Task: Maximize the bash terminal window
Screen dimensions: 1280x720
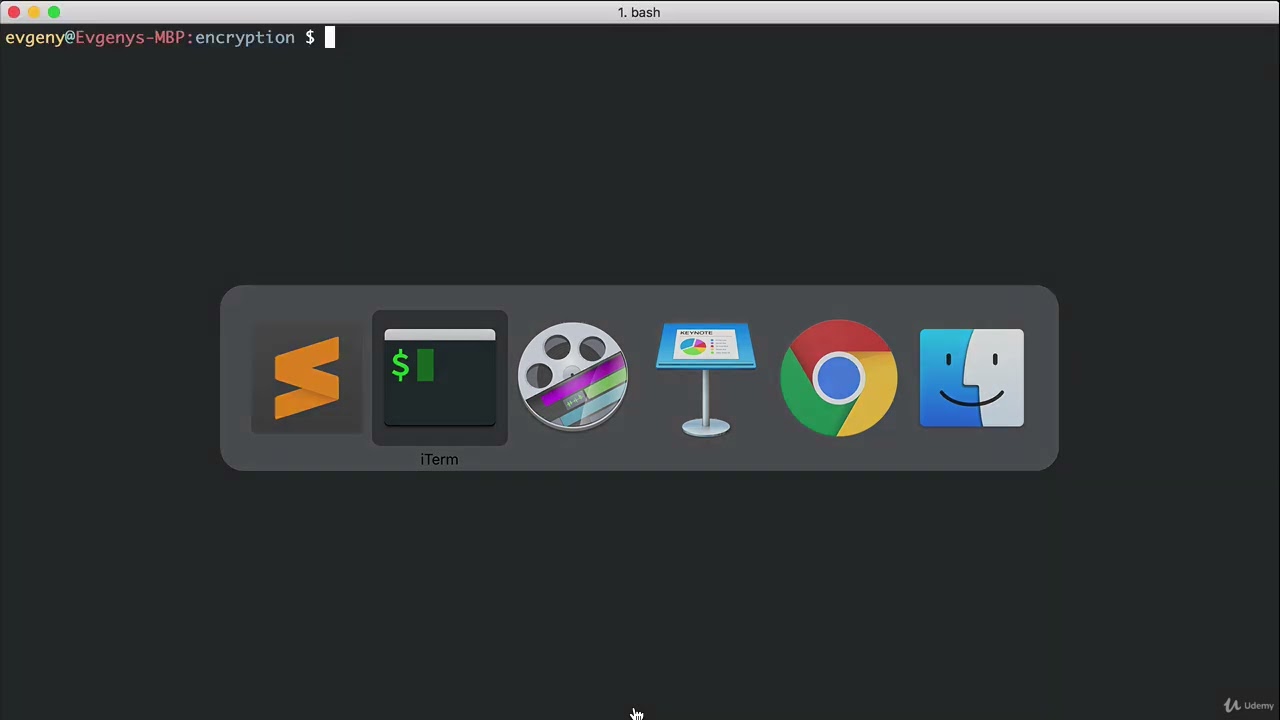Action: click(54, 12)
